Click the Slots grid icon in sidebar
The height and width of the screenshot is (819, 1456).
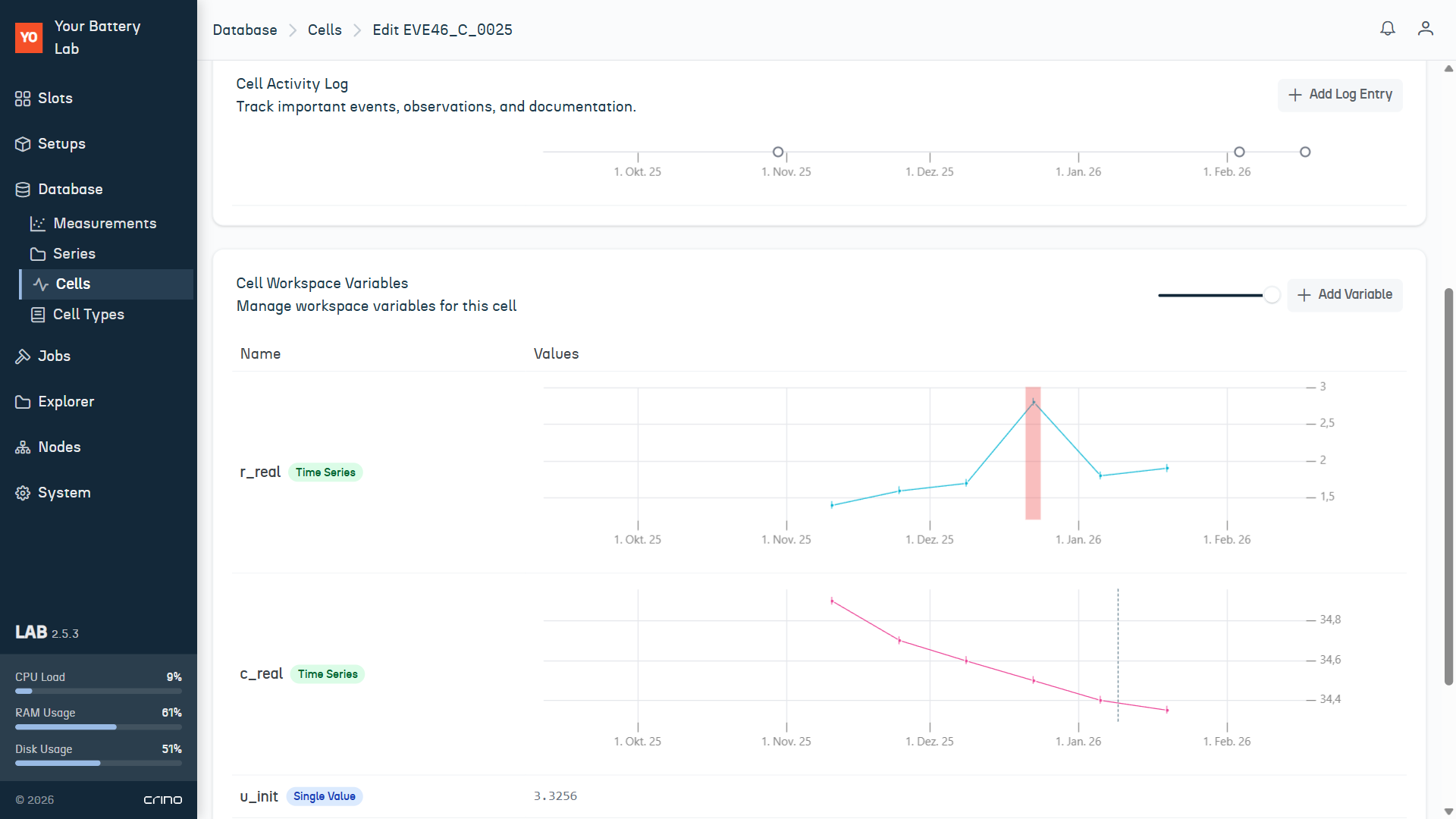[23, 99]
